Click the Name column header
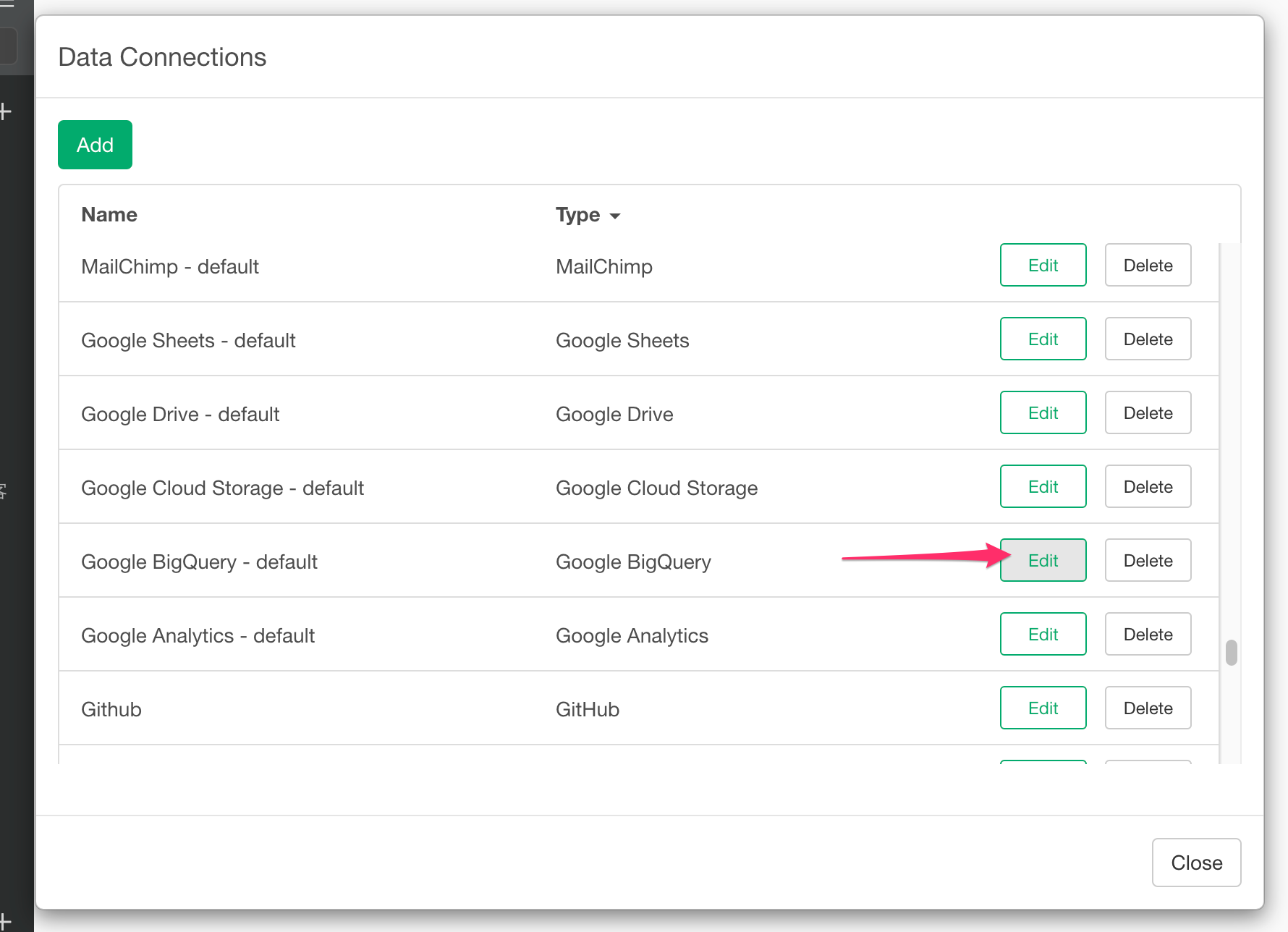The height and width of the screenshot is (932, 1288). [109, 215]
